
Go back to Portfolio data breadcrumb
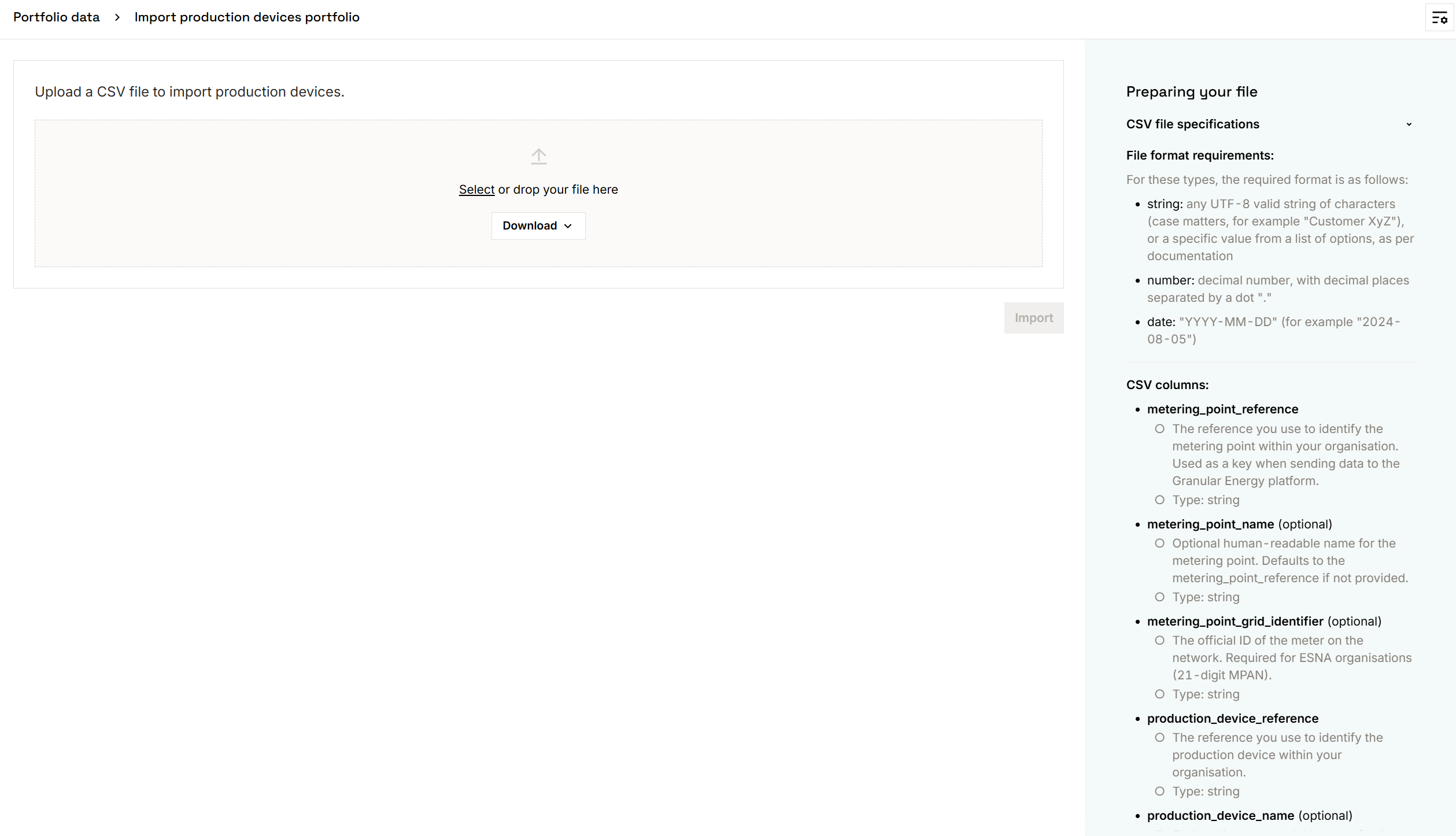tap(57, 17)
